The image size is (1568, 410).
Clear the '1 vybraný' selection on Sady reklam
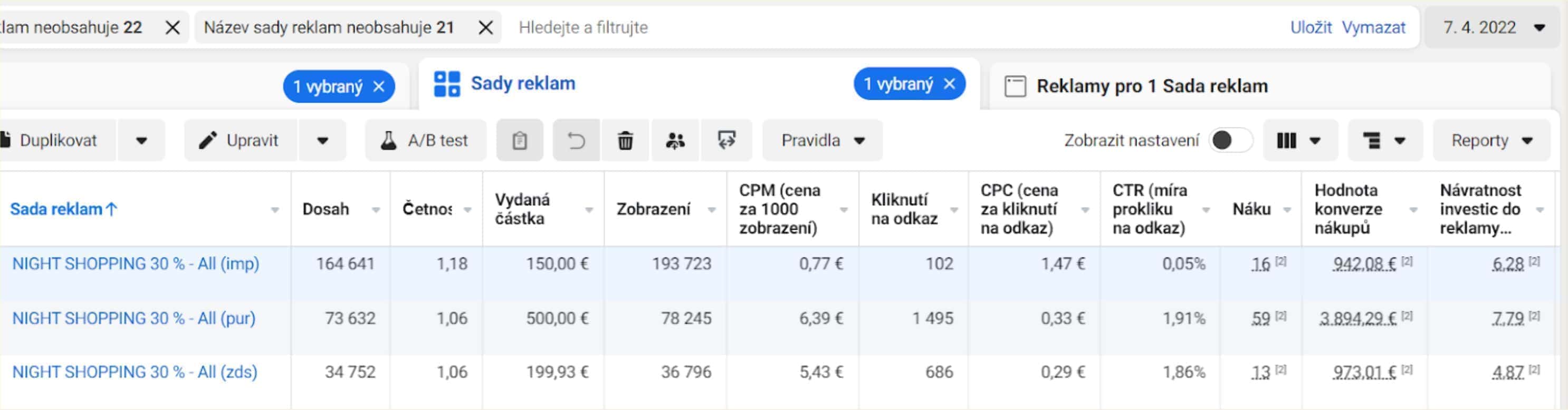point(950,84)
